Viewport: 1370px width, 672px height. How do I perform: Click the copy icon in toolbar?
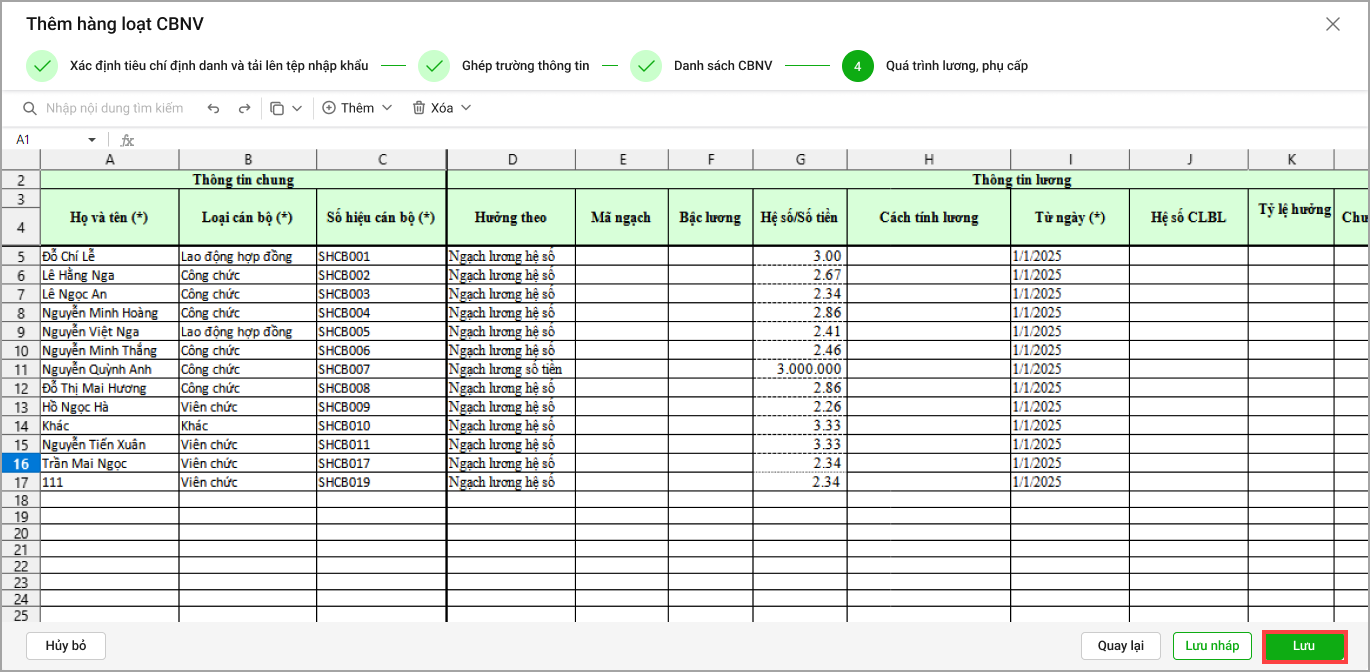click(x=277, y=108)
